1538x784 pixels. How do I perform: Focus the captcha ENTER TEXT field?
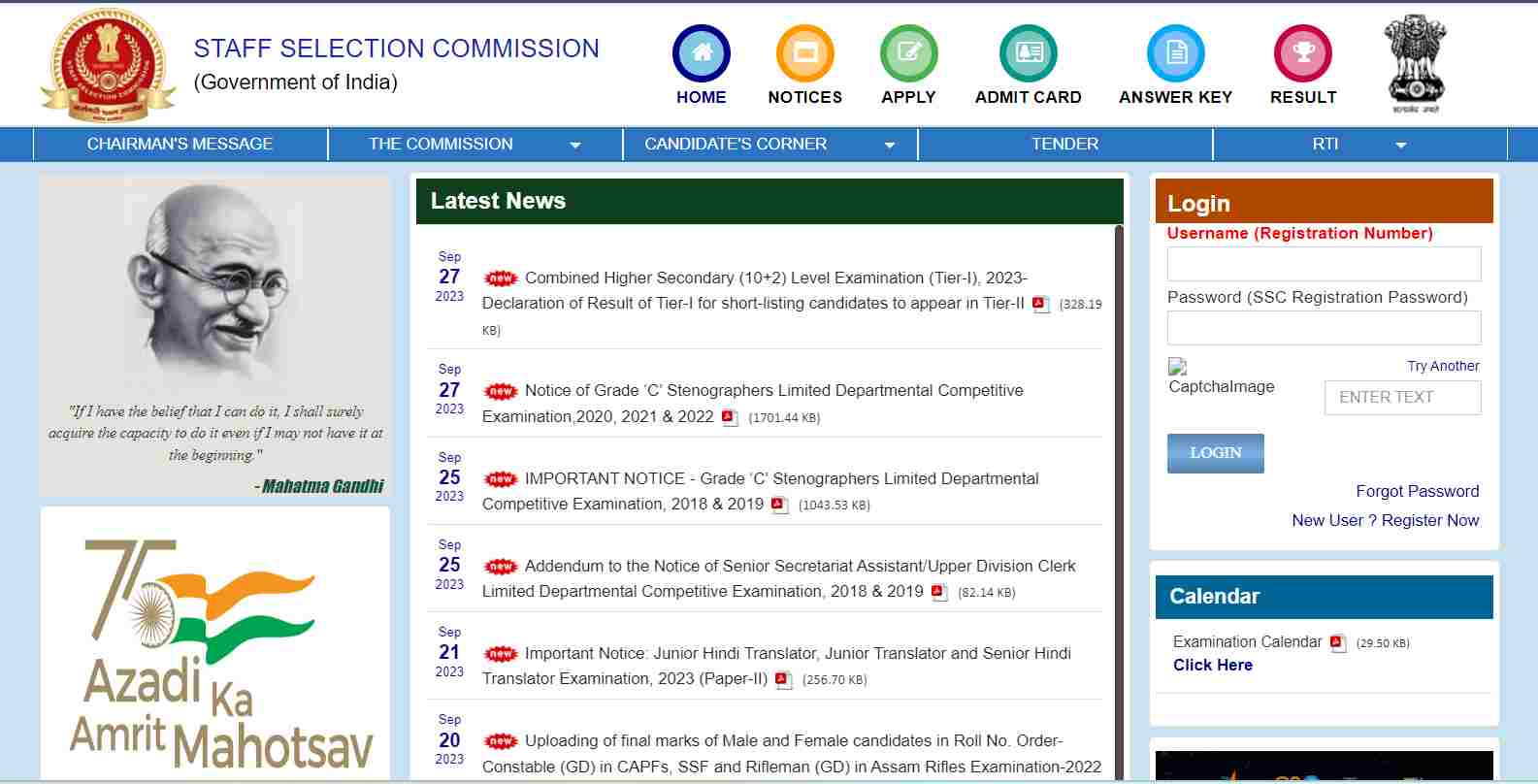(1402, 398)
